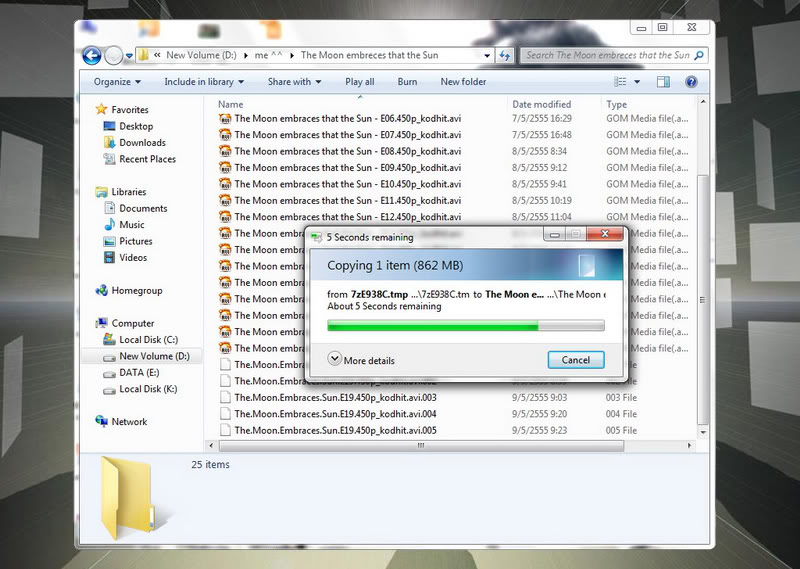Select DATA (E:) drive
Viewport: 800px width, 569px height.
[139, 373]
